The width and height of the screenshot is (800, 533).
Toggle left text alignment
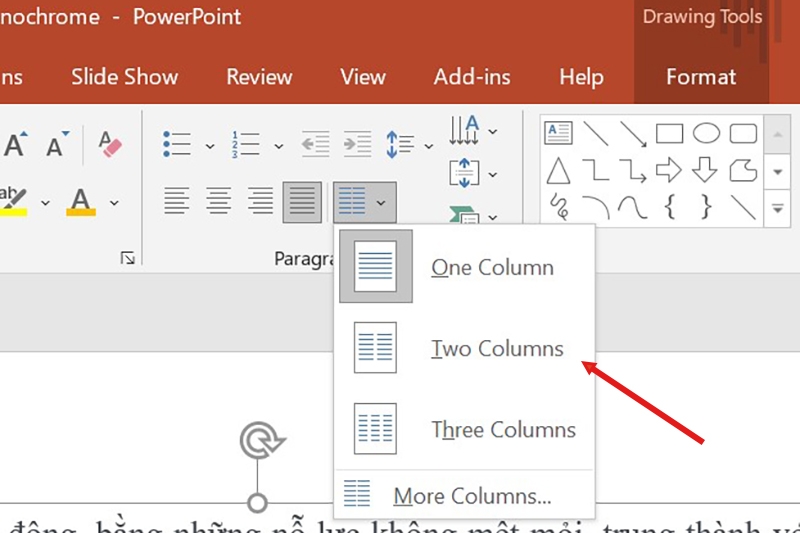point(177,201)
